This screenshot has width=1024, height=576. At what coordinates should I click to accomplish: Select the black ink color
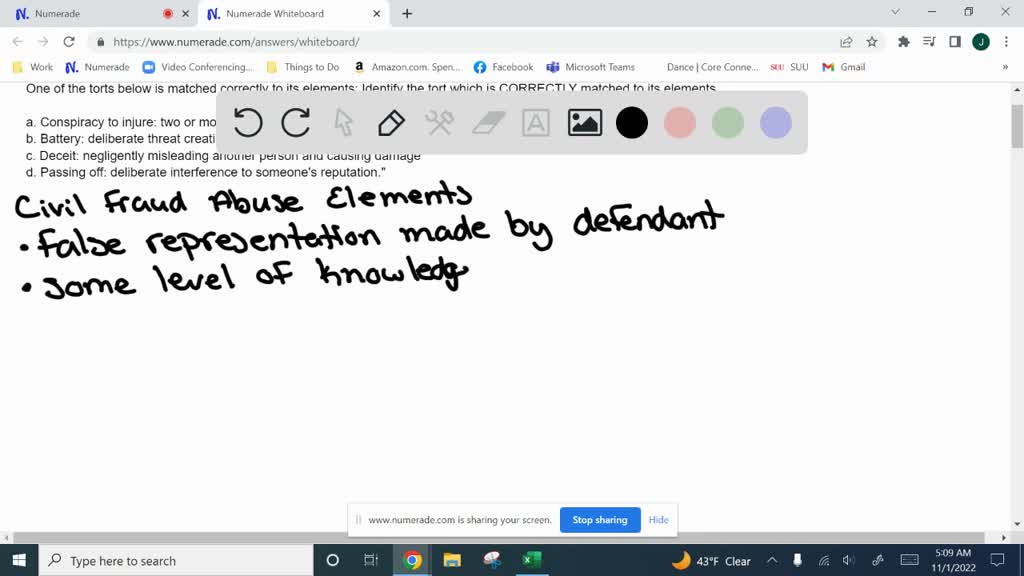pyautogui.click(x=632, y=122)
